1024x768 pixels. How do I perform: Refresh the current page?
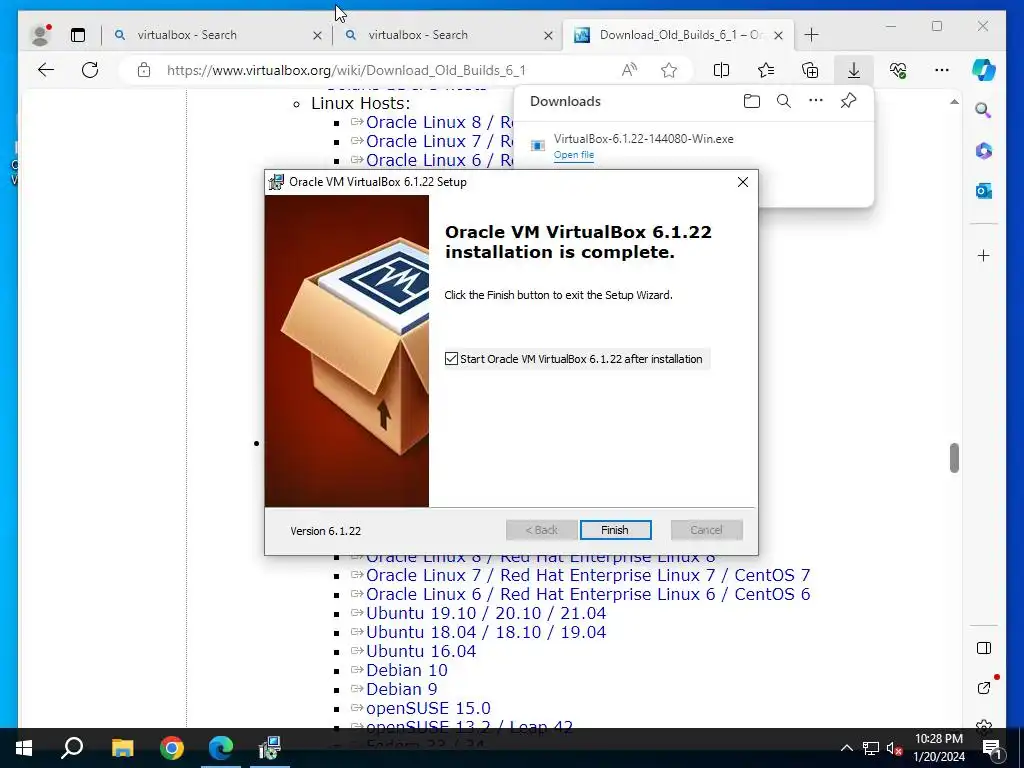pos(90,70)
